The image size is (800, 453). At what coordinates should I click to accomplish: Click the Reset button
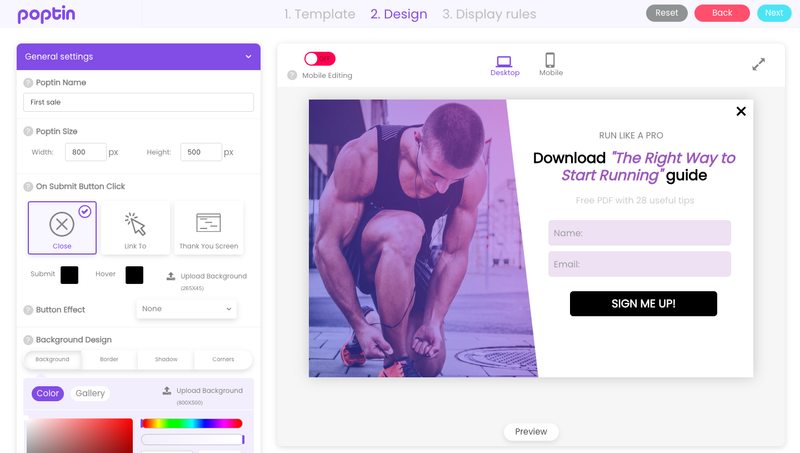click(x=667, y=13)
